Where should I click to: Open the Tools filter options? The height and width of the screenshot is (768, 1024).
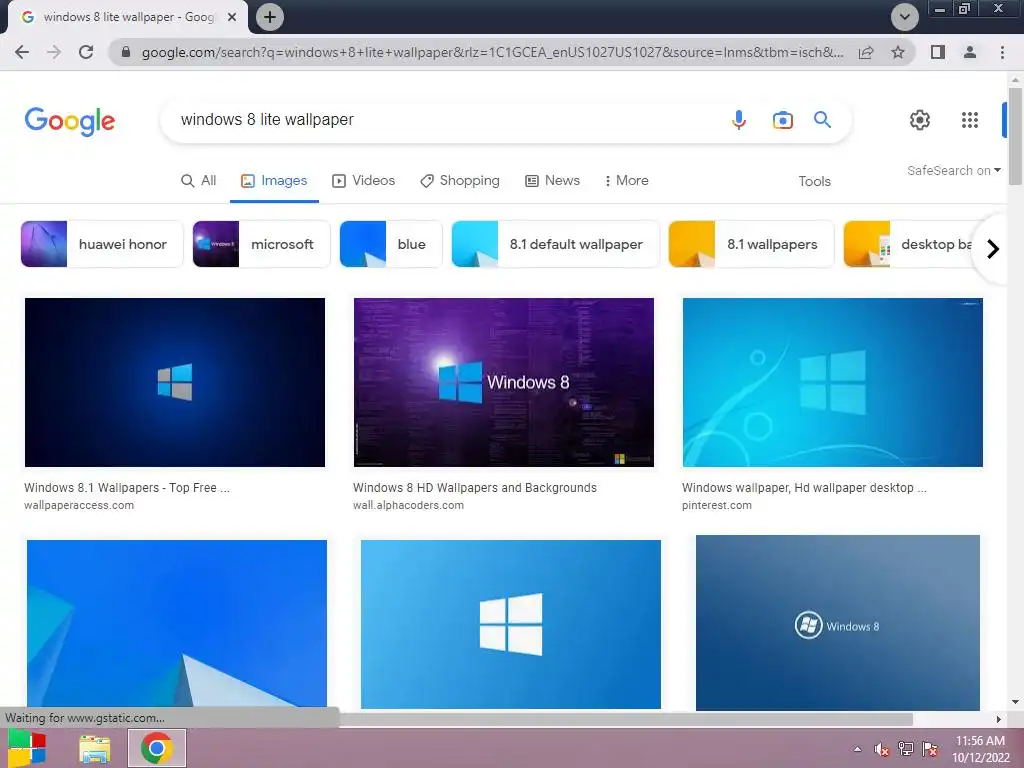tap(814, 182)
